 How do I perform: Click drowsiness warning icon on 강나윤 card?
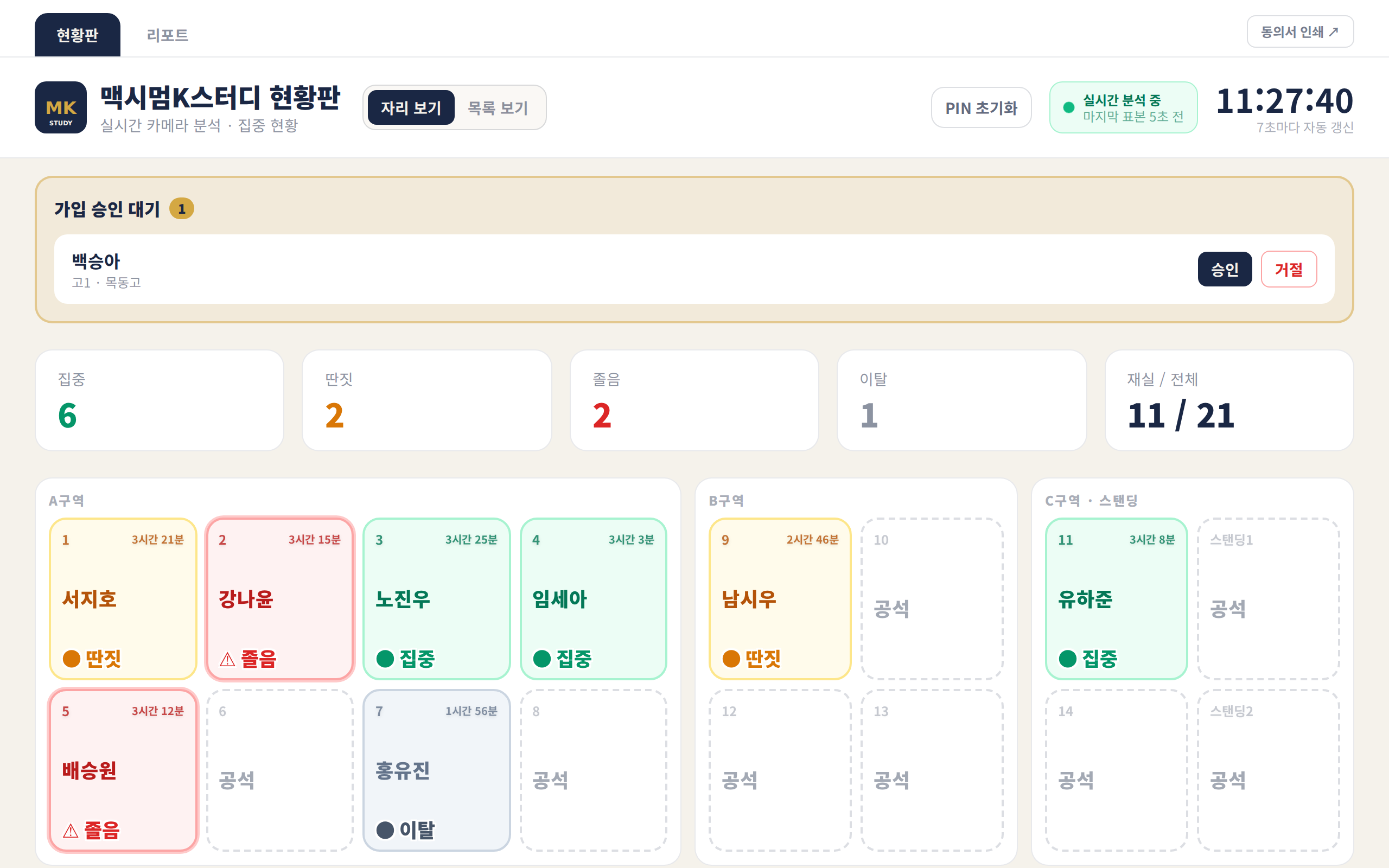pyautogui.click(x=227, y=659)
